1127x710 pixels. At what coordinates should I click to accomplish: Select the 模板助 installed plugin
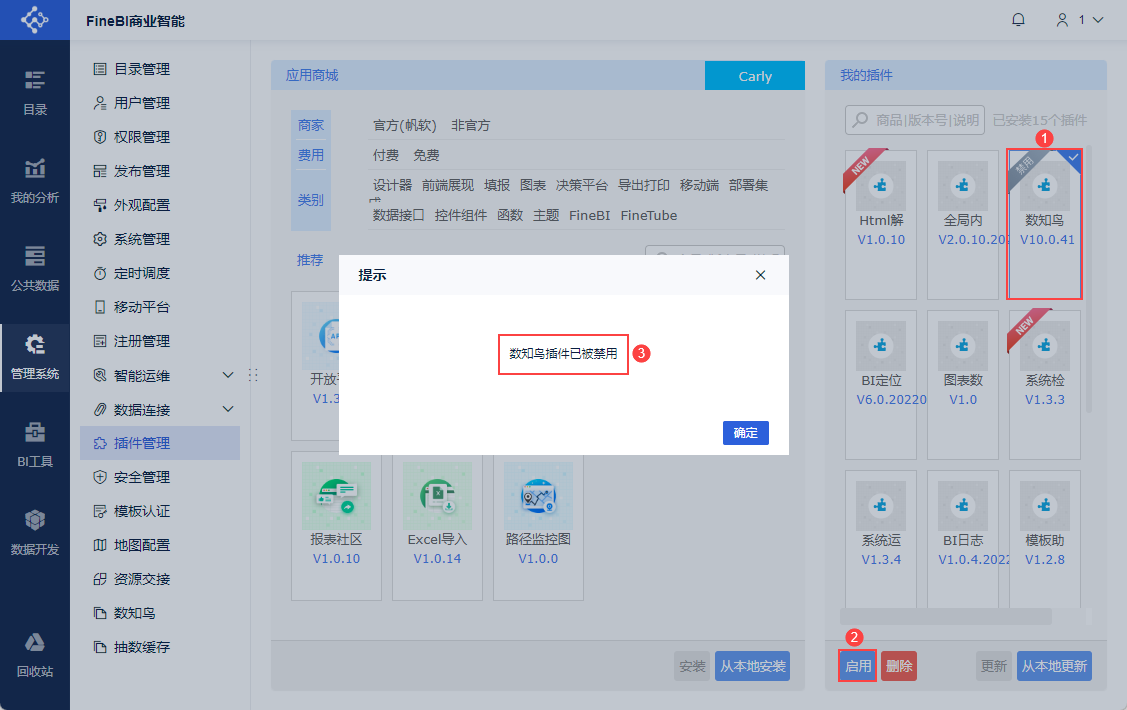(x=1044, y=539)
